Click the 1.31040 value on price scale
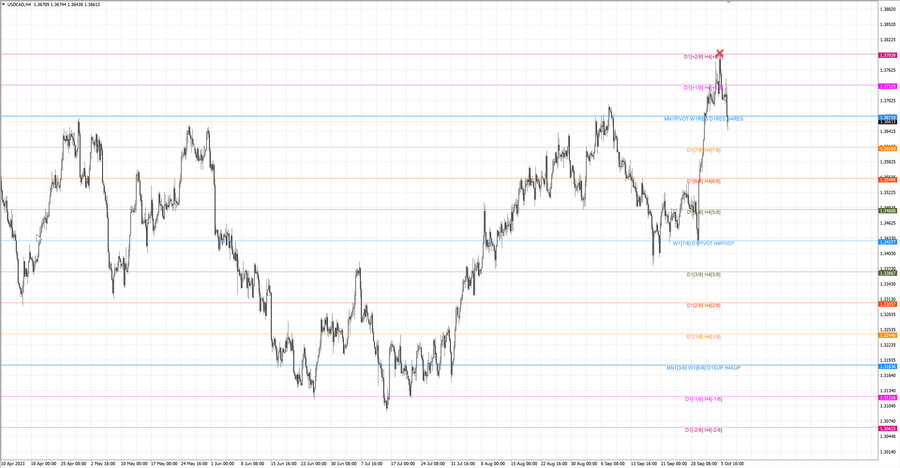The image size is (900, 468). point(889,406)
